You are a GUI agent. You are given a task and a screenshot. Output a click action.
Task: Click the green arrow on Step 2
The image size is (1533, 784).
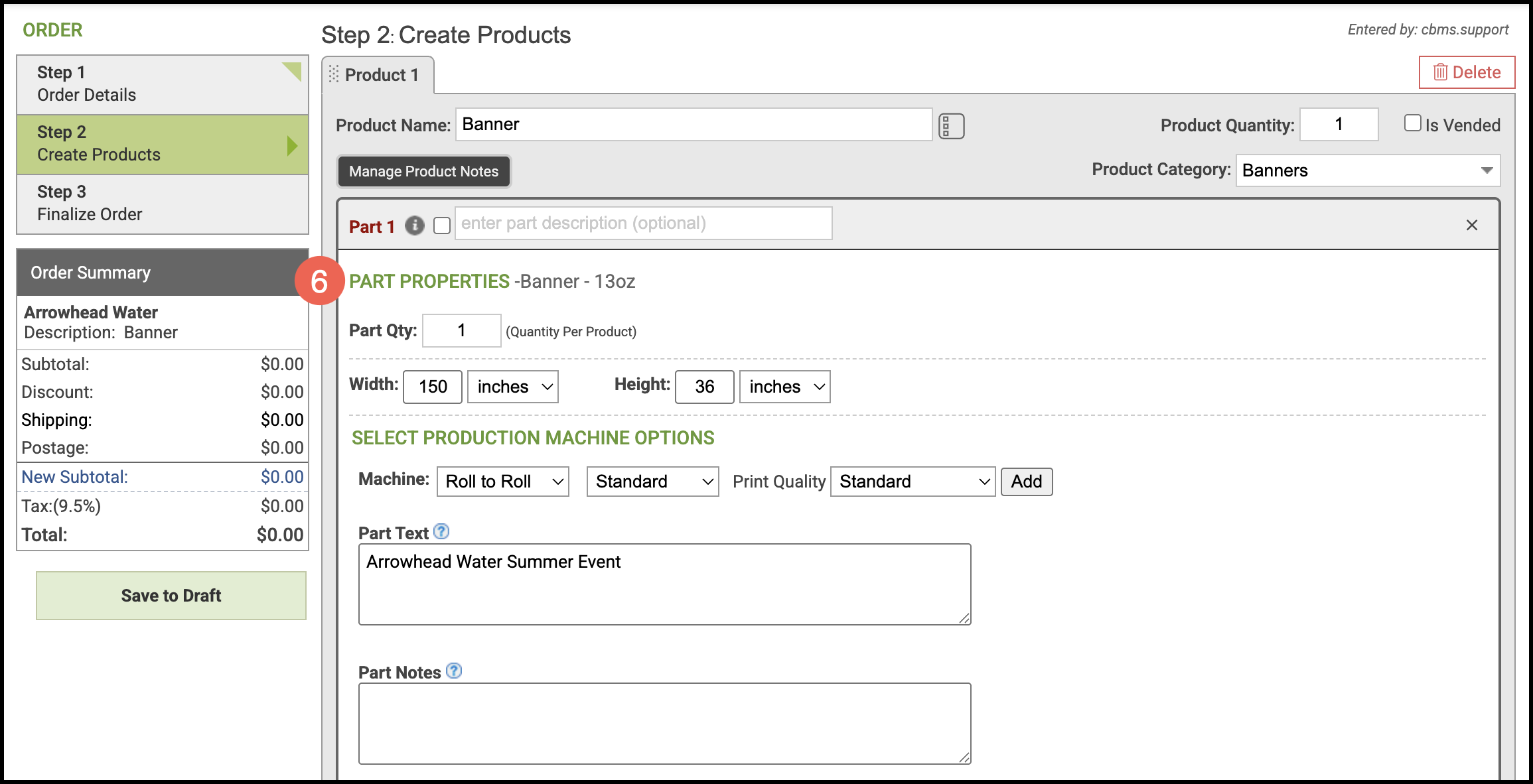coord(292,145)
